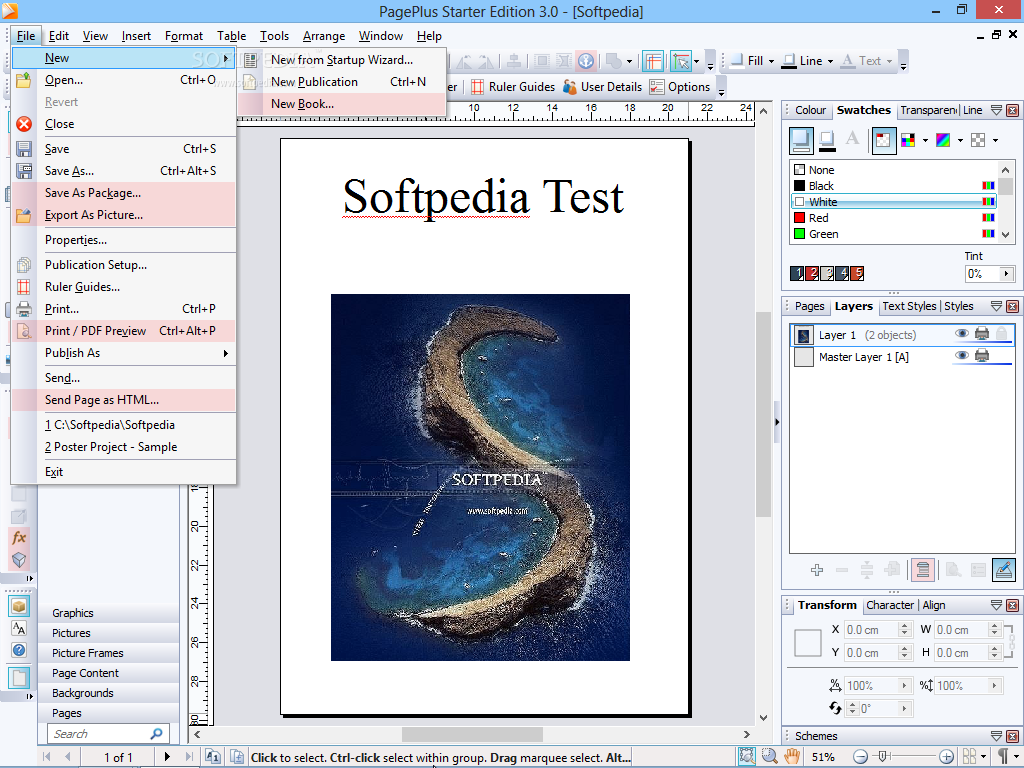Toggle Layer 1 printable printer icon
Viewport: 1024px width, 768px height.
tap(982, 334)
